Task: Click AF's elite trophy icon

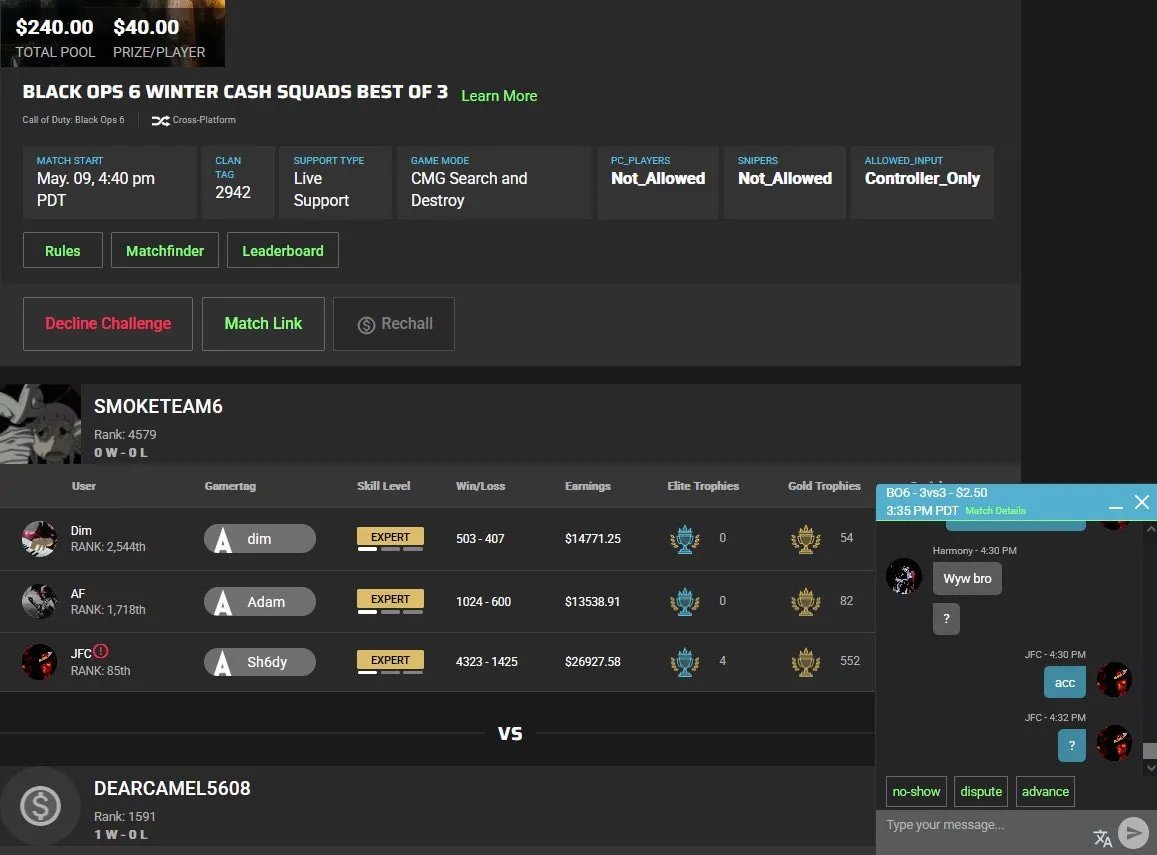Action: (685, 602)
